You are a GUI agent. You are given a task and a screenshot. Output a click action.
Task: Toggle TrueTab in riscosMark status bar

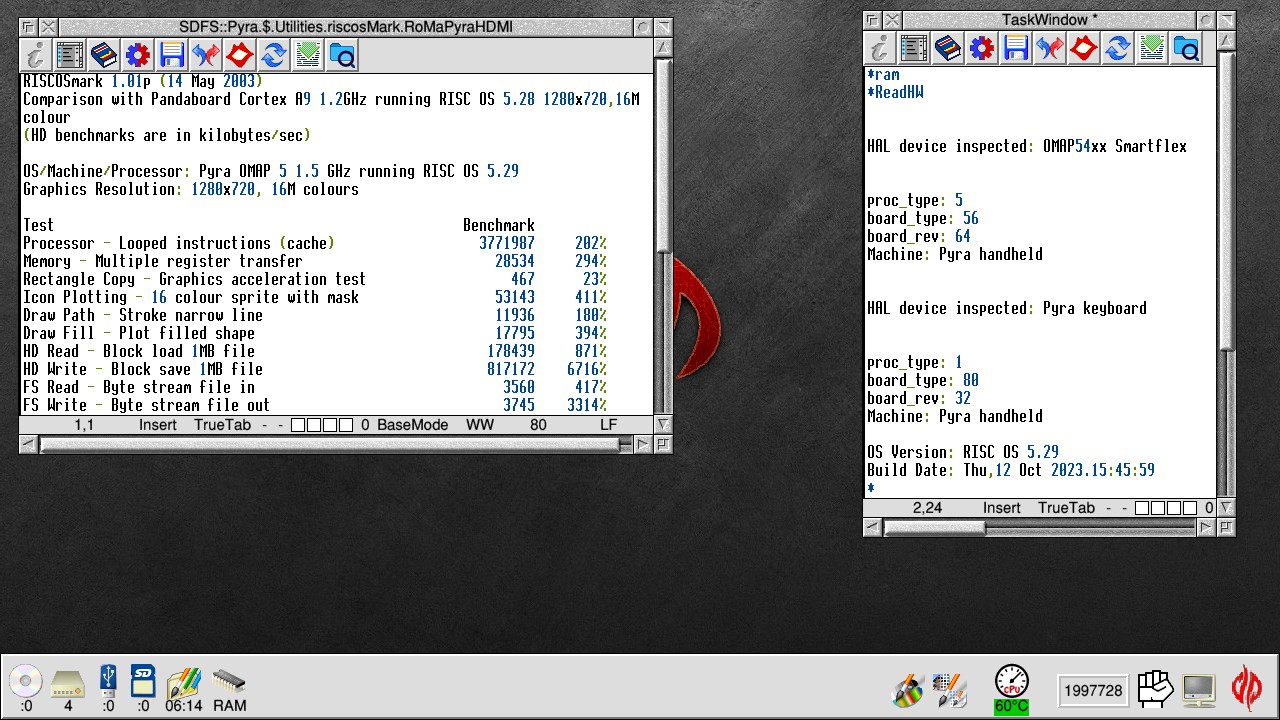coord(223,425)
